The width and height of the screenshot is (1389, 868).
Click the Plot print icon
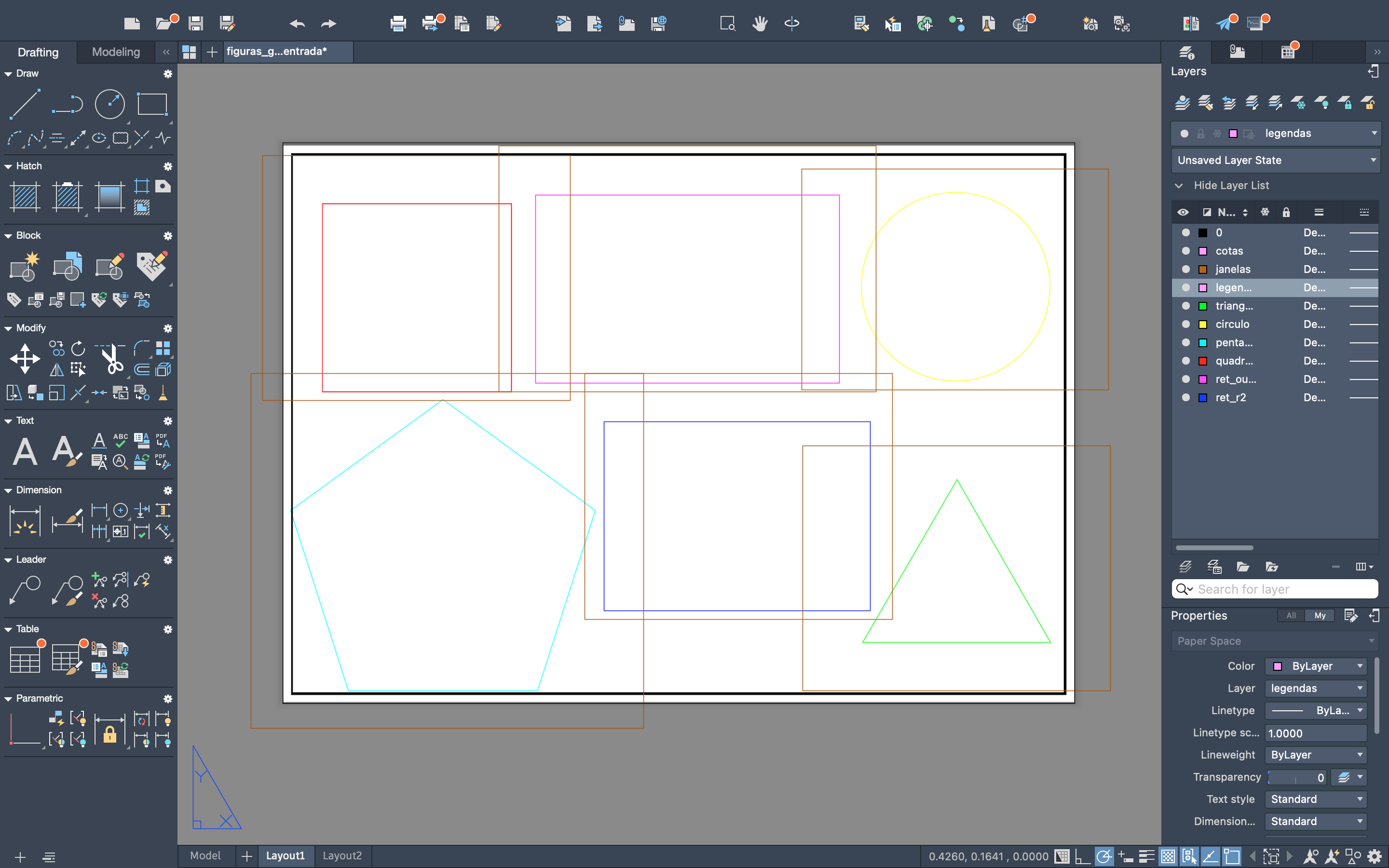click(398, 24)
